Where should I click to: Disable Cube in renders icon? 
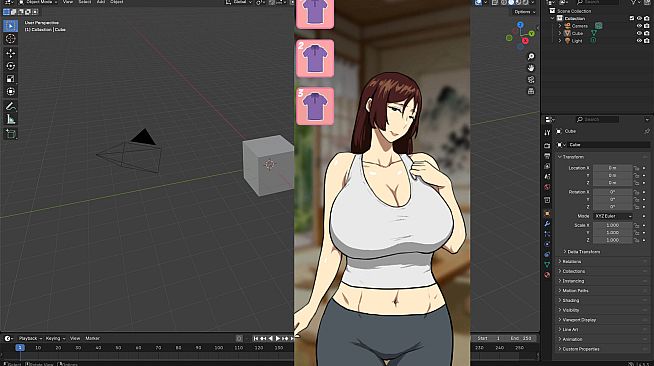click(646, 33)
